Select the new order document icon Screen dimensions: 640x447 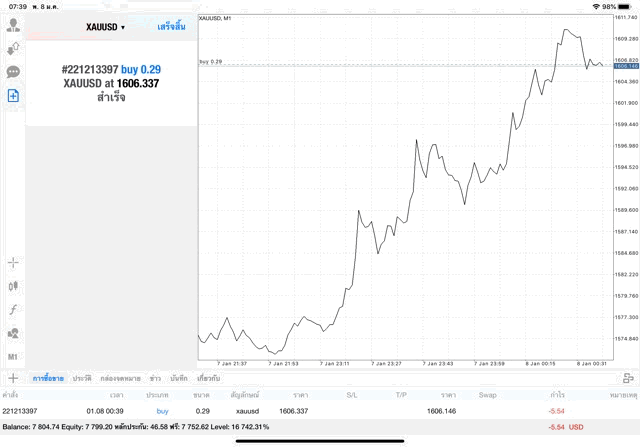13,96
